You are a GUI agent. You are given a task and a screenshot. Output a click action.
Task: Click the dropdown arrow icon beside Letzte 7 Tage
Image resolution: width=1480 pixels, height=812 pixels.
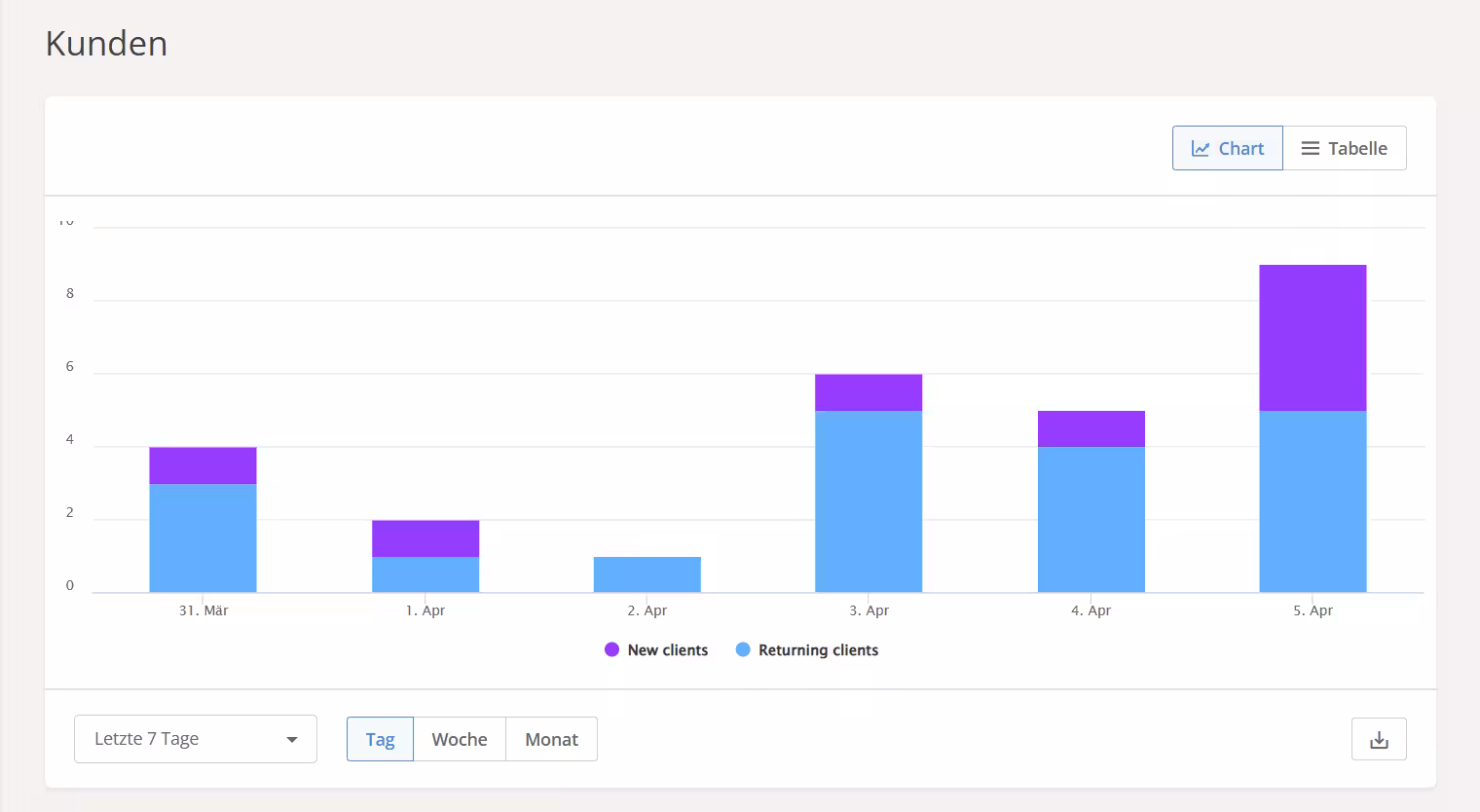(291, 739)
